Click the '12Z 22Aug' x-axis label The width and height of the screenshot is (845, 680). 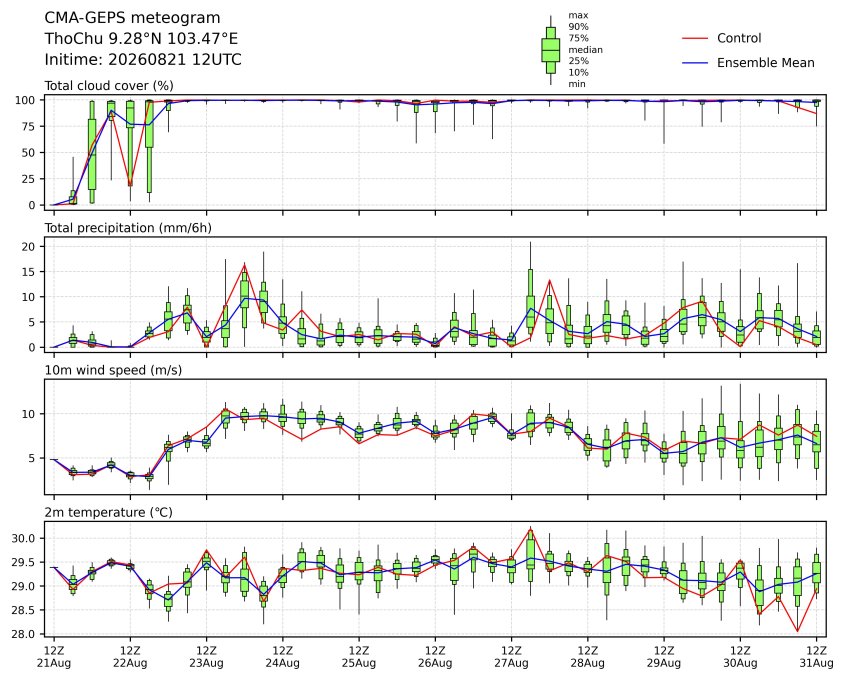pos(130,657)
